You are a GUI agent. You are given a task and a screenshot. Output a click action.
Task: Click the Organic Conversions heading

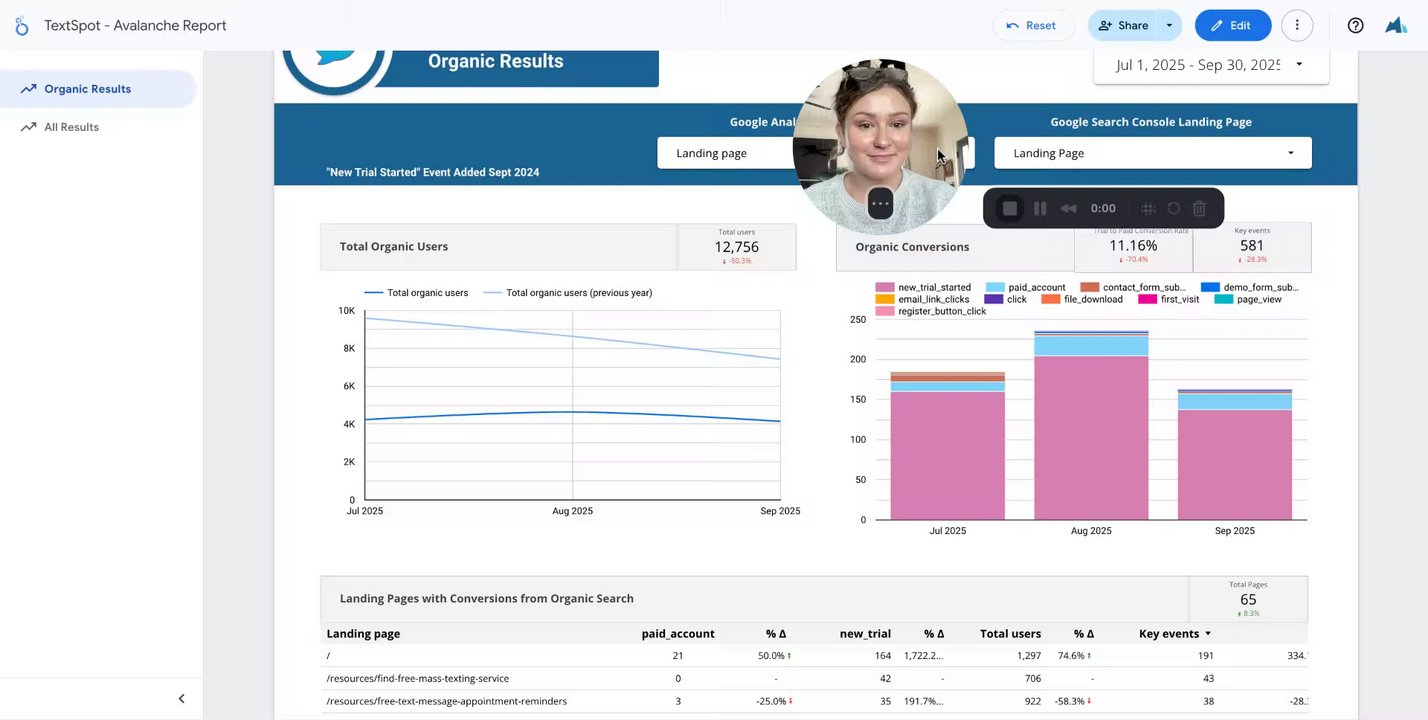(x=912, y=247)
